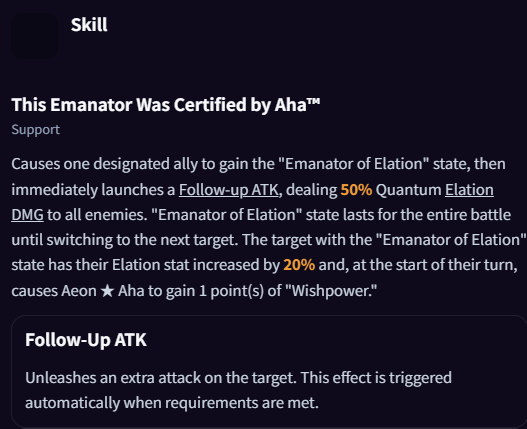Select the skill title certified by Aha
Viewport: 527px width, 429px height.
(165, 105)
